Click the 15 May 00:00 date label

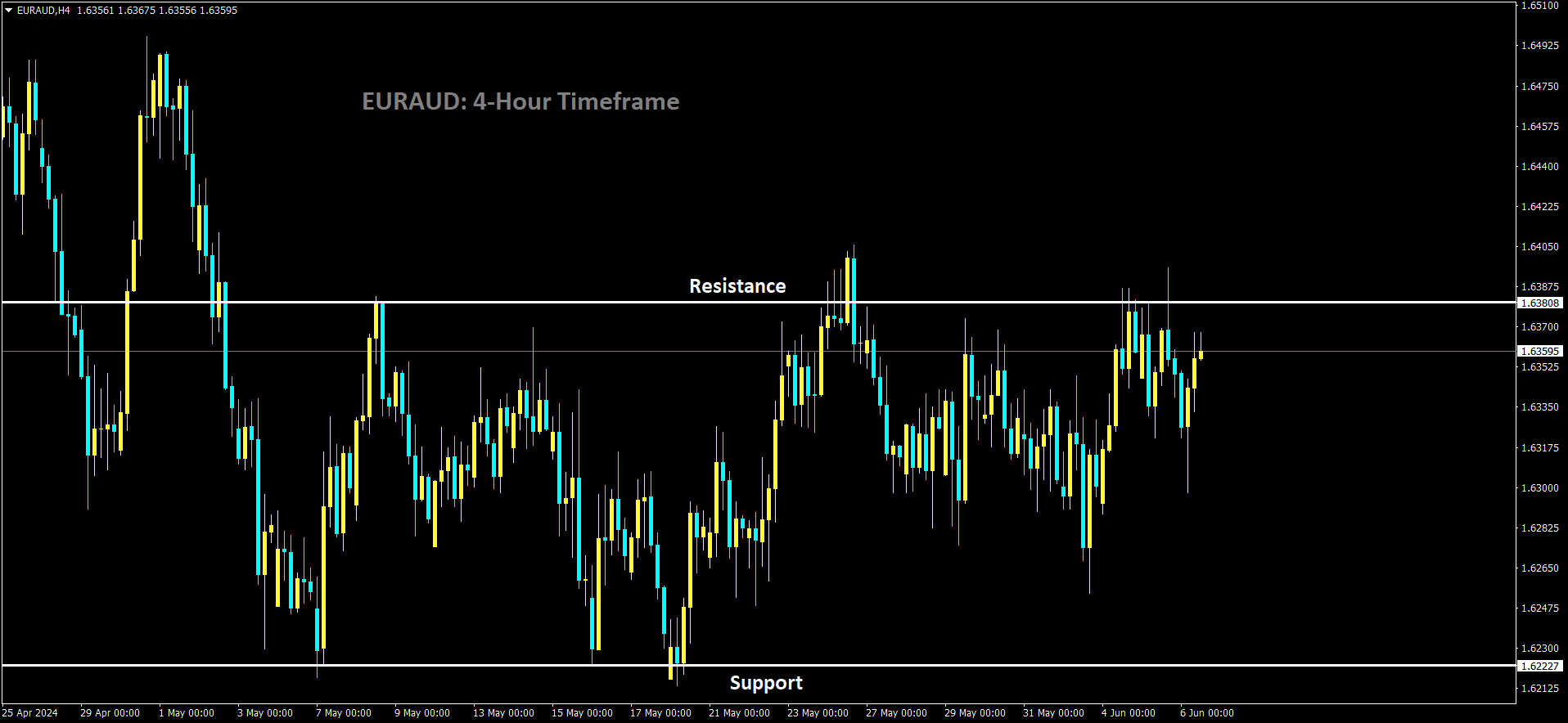coord(582,713)
